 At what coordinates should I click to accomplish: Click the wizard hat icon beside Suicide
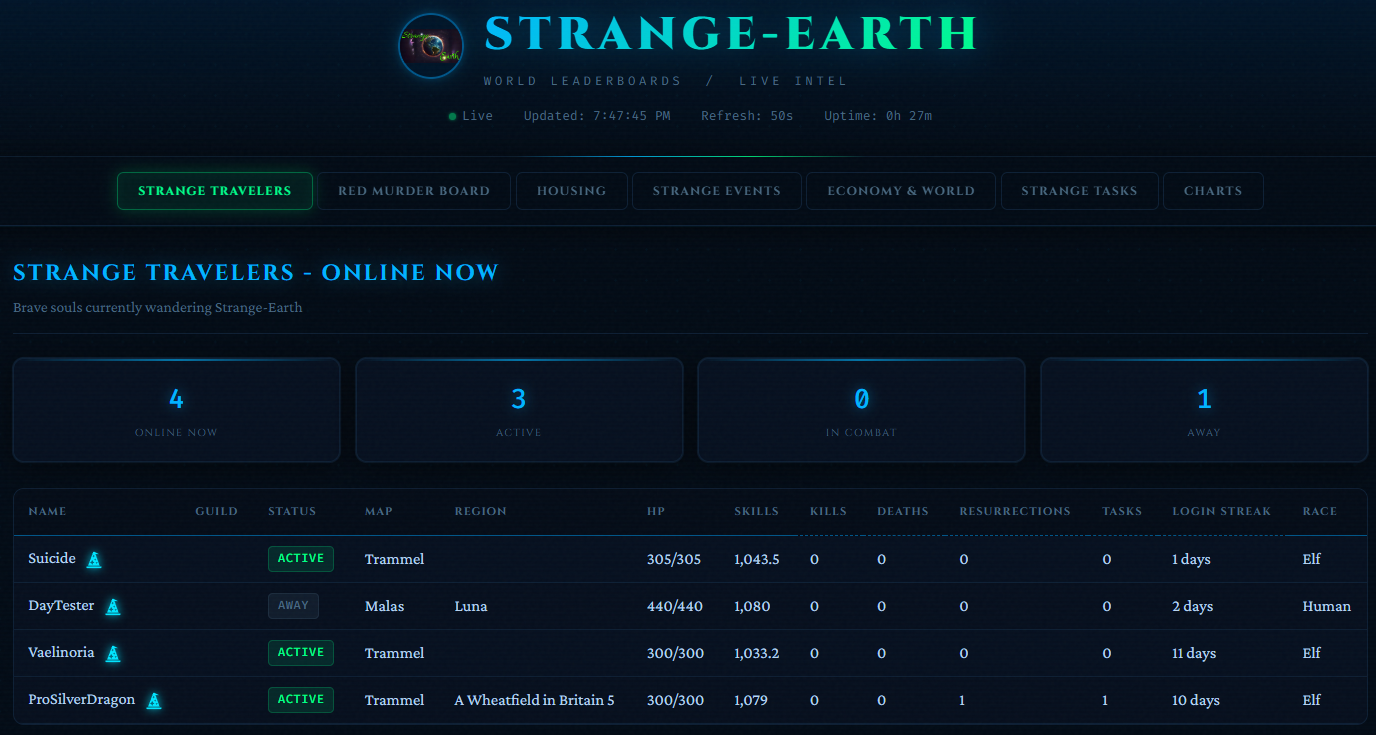[94, 560]
